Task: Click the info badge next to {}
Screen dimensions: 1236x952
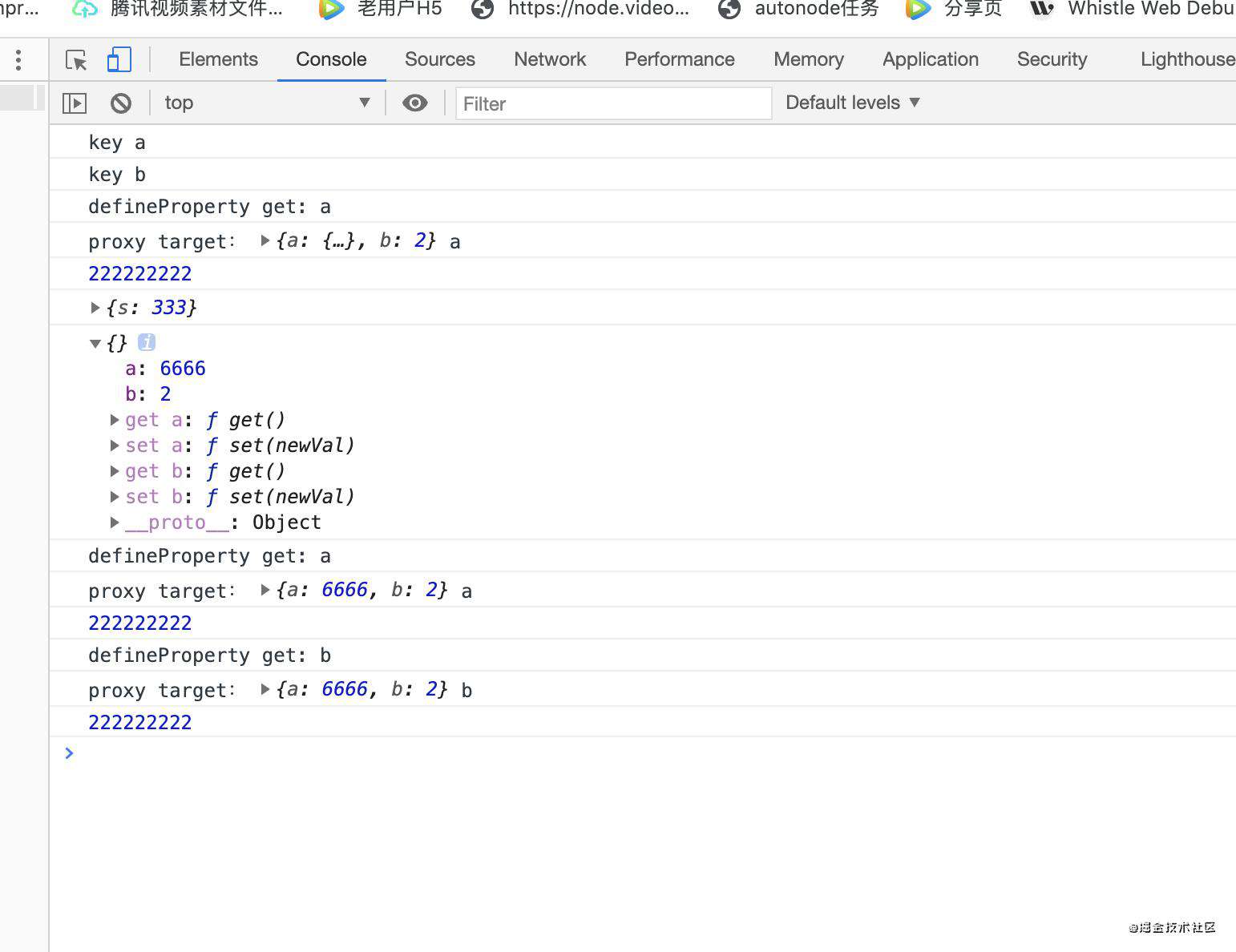Action: [x=146, y=342]
